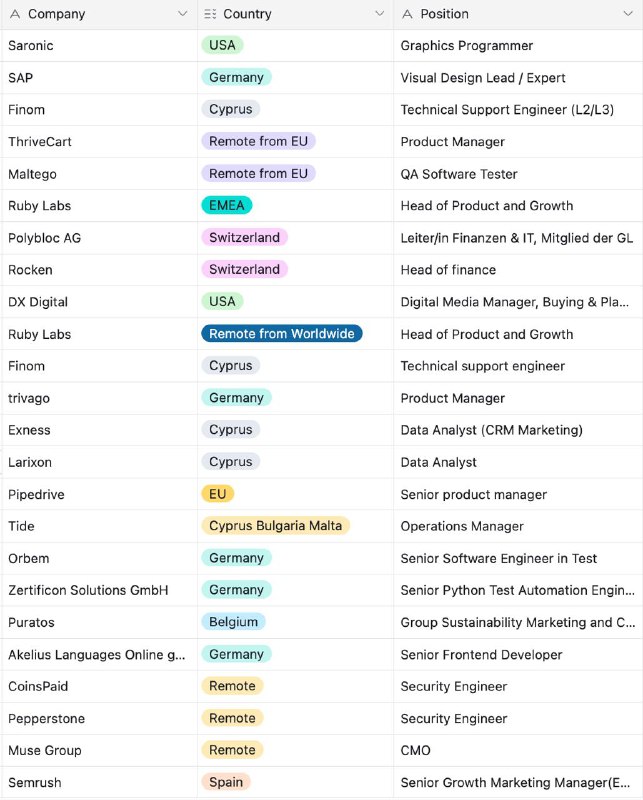Click the Germany tag in trivago row

coord(236,397)
